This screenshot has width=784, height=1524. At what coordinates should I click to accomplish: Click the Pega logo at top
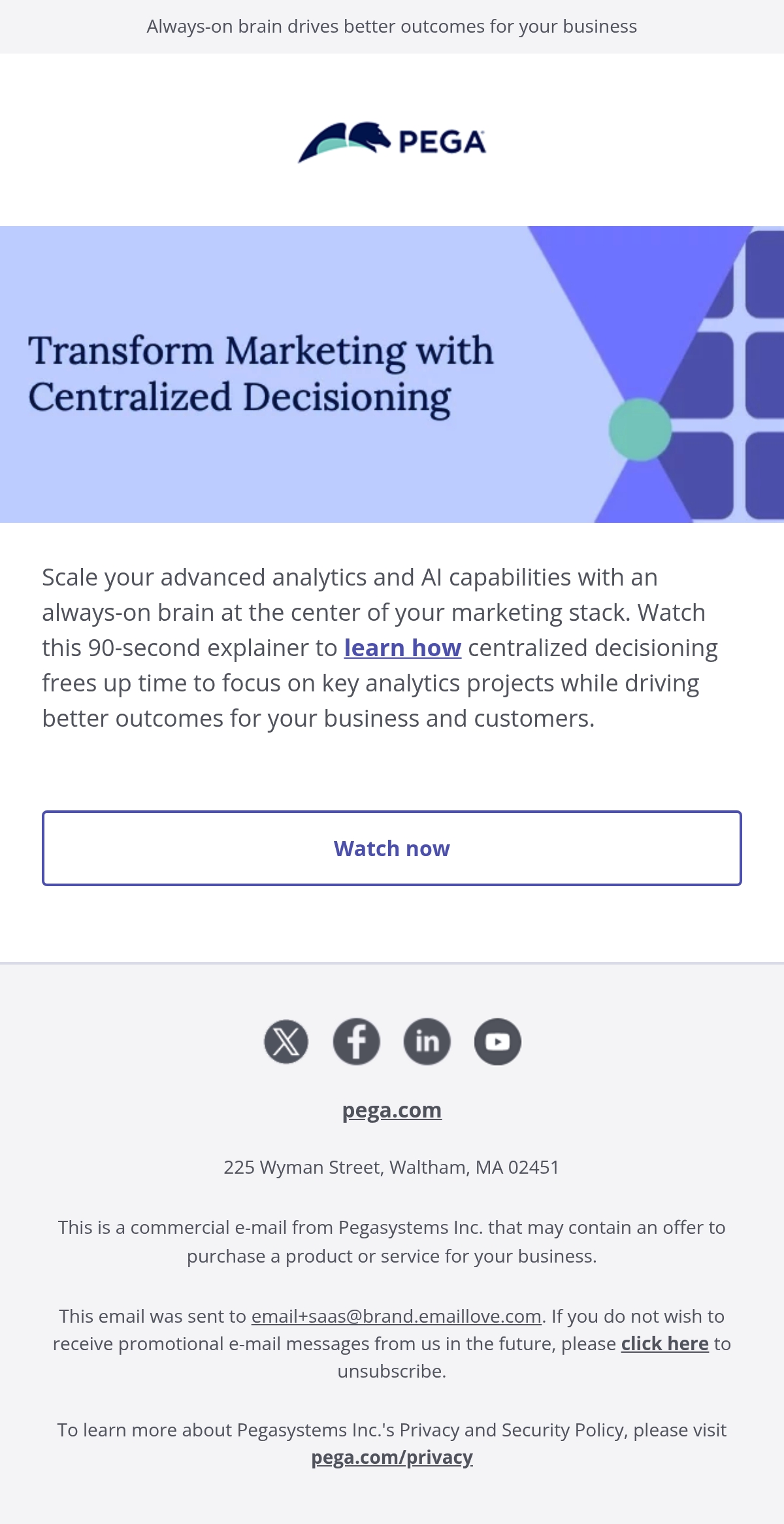pyautogui.click(x=392, y=141)
